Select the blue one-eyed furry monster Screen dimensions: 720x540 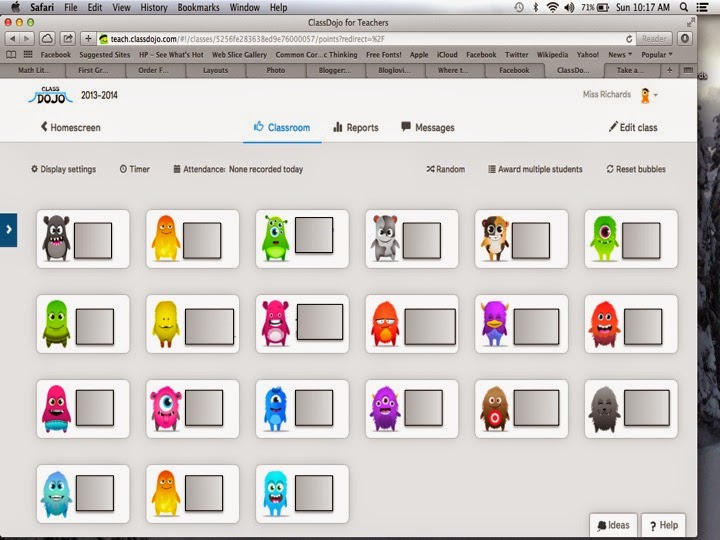click(x=302, y=409)
